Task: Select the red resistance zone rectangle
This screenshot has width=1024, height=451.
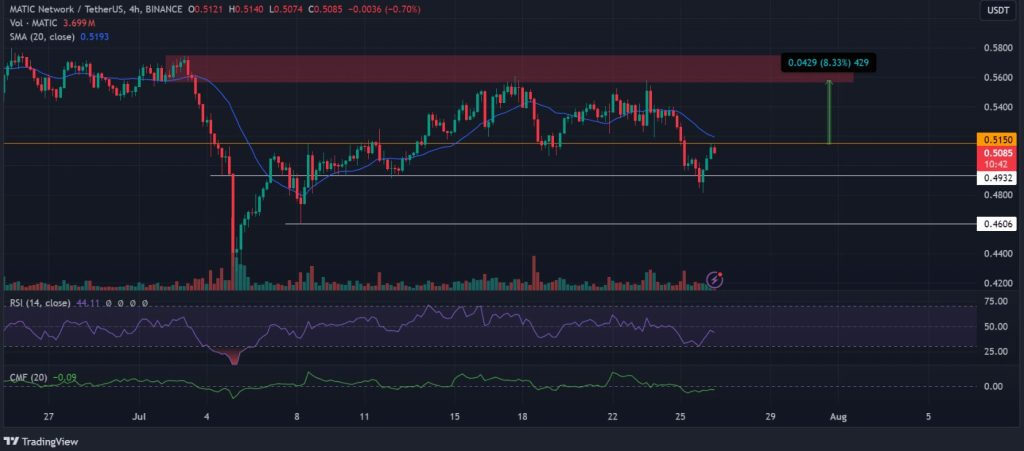Action: click(509, 69)
